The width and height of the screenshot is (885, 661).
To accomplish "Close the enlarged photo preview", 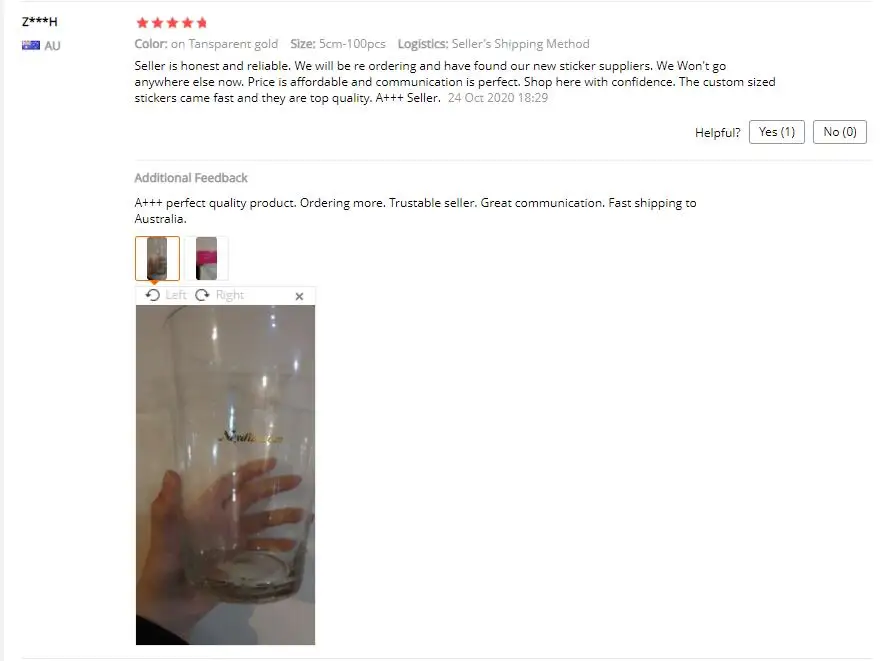I will point(299,296).
